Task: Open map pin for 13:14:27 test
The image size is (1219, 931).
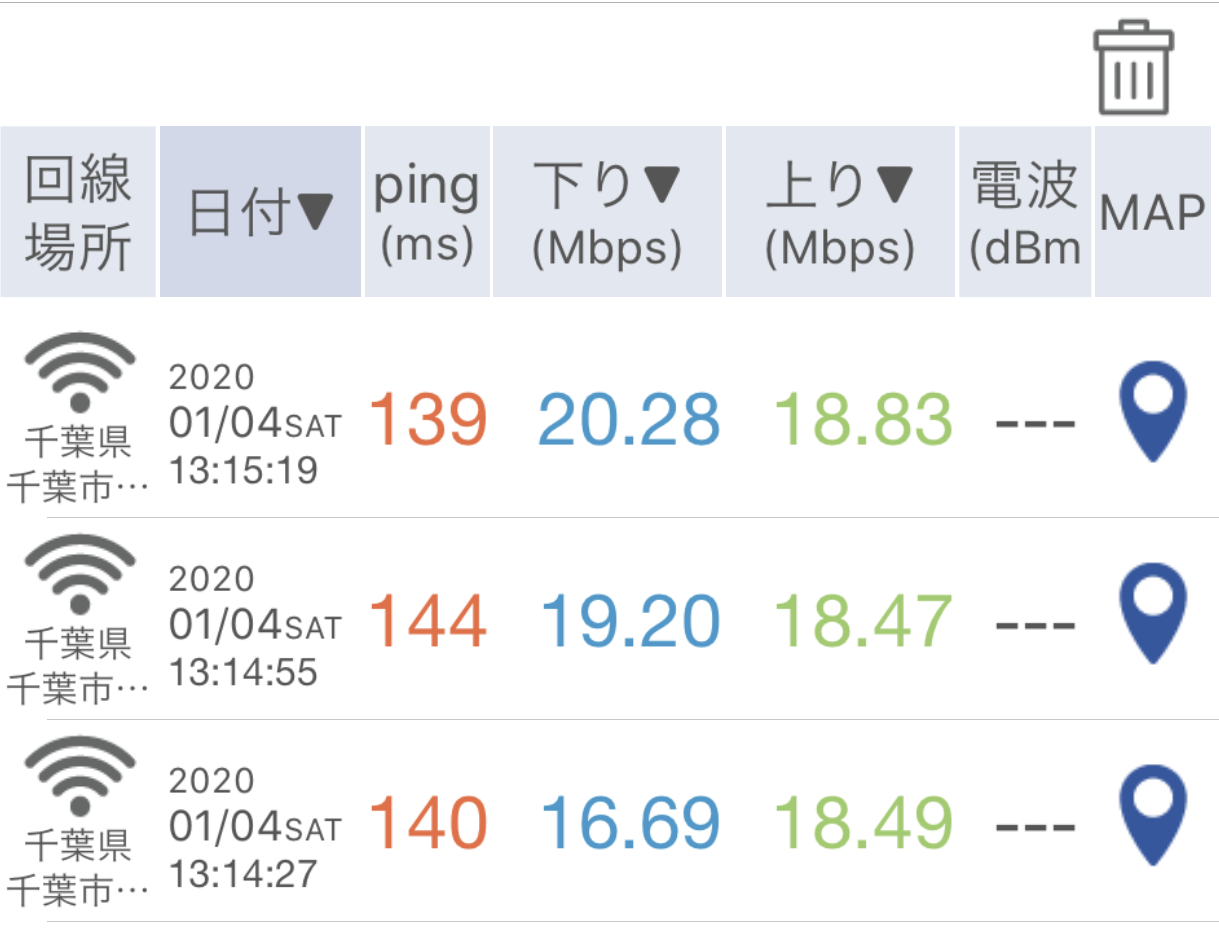Action: pos(1153,815)
